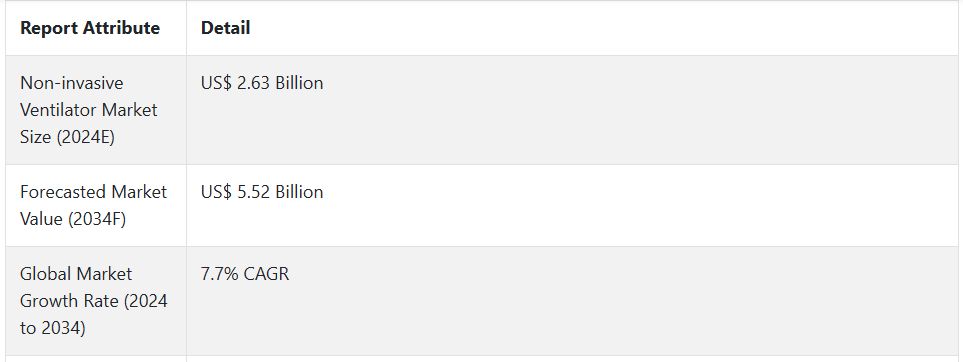Click the US$ 2.63 Billion value

coord(262,83)
